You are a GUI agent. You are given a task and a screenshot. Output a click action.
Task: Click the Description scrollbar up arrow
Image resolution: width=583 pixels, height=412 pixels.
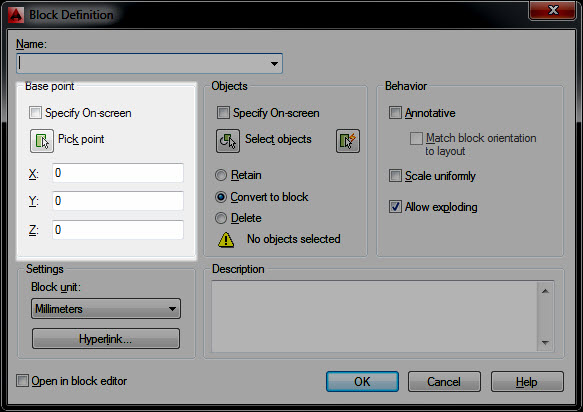[x=545, y=291]
